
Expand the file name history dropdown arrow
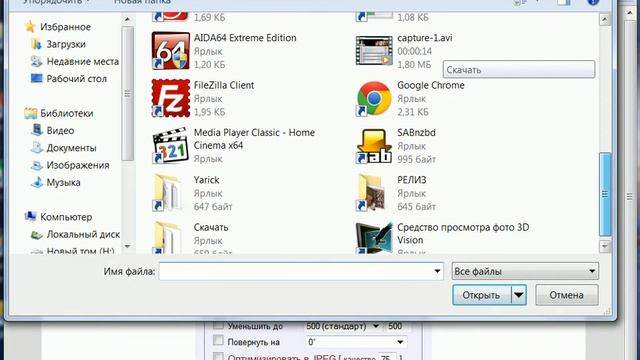pos(437,271)
